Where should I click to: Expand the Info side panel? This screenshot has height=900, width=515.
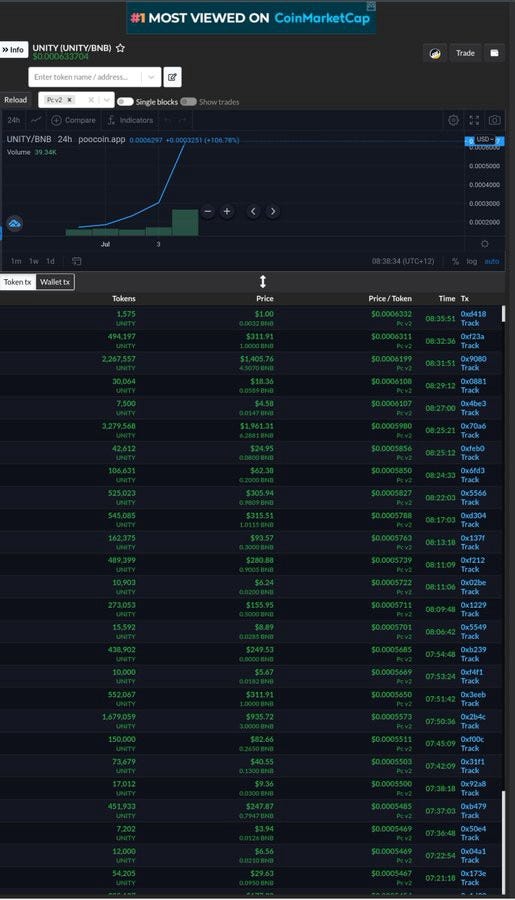click(x=13, y=50)
